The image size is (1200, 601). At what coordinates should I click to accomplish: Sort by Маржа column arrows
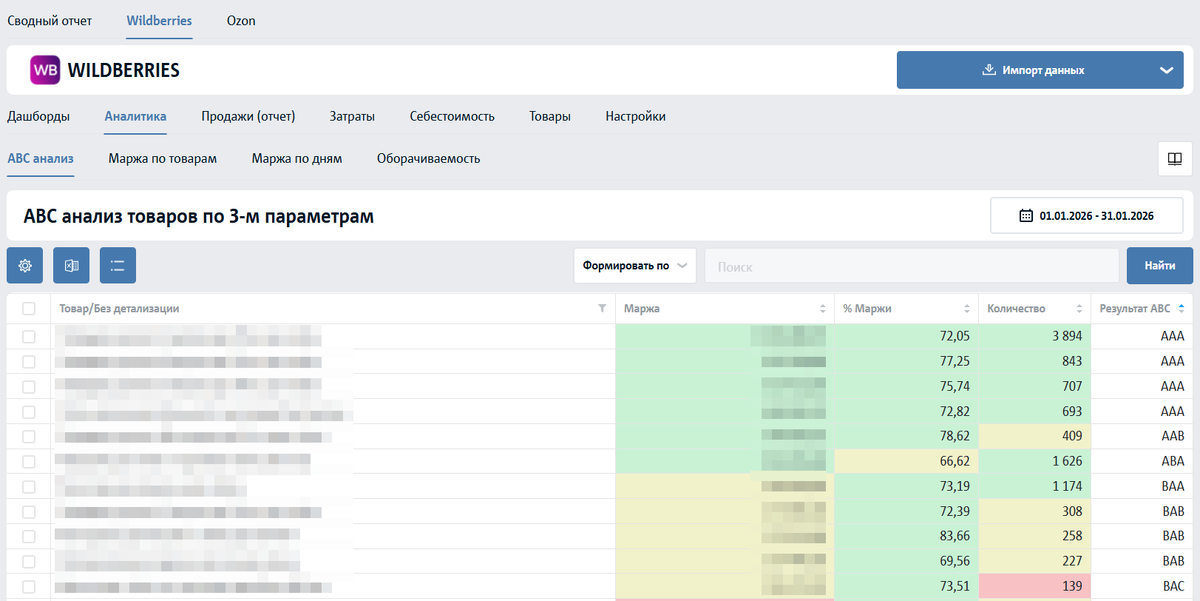tap(823, 309)
